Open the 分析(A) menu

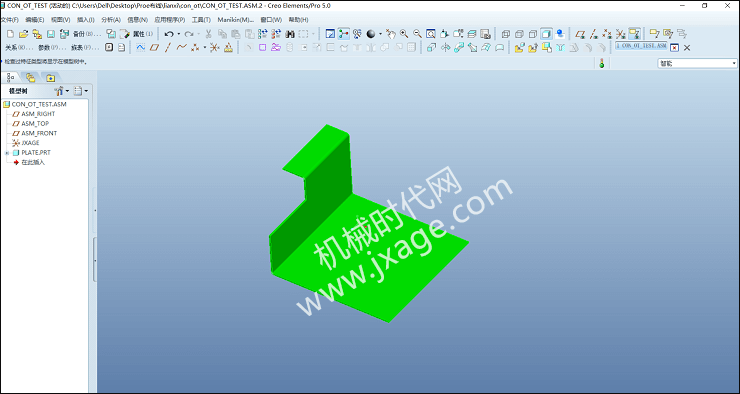pyautogui.click(x=111, y=20)
